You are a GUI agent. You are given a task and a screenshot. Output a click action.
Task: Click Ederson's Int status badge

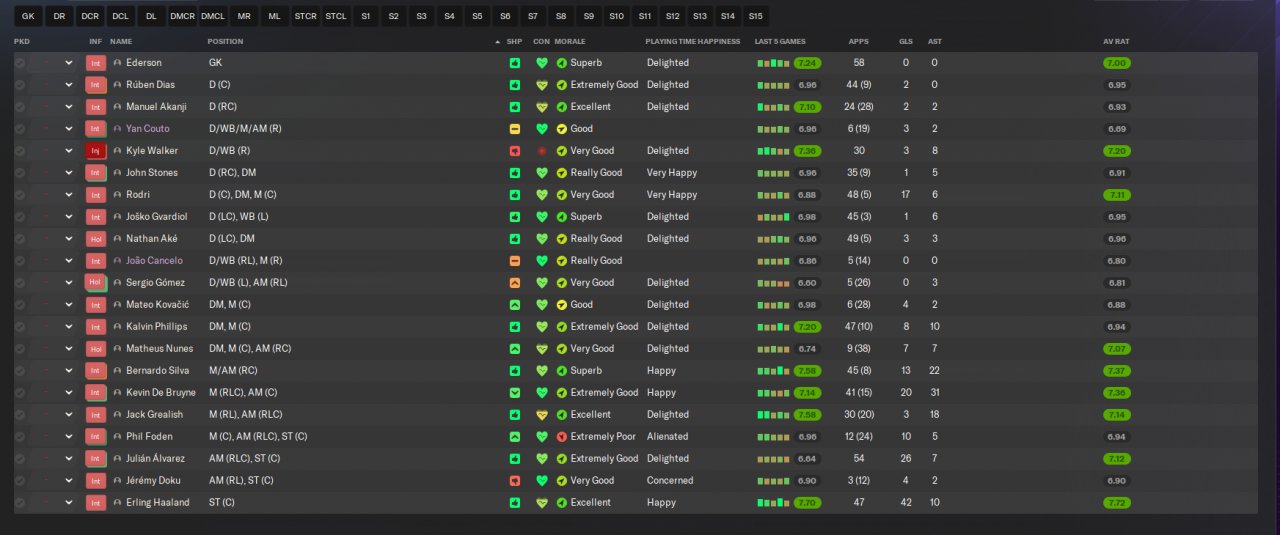[x=96, y=62]
